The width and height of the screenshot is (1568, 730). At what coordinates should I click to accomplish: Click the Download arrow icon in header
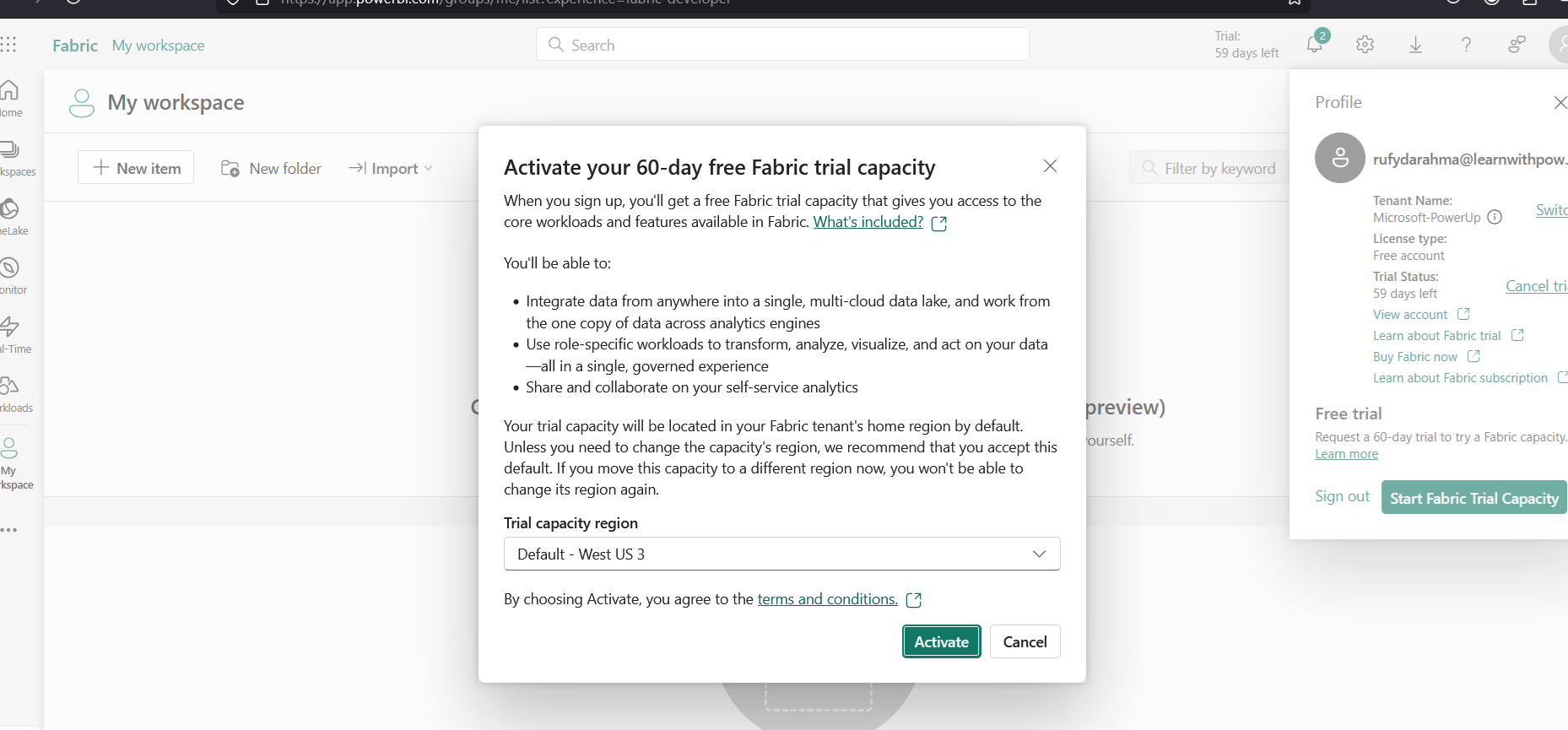coord(1415,45)
